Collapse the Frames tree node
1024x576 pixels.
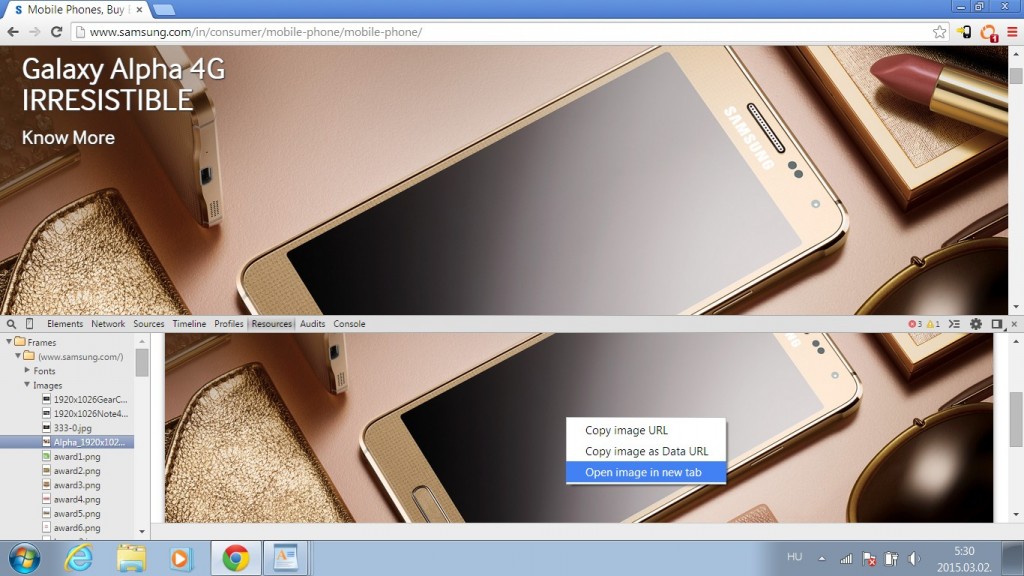(x=8, y=342)
